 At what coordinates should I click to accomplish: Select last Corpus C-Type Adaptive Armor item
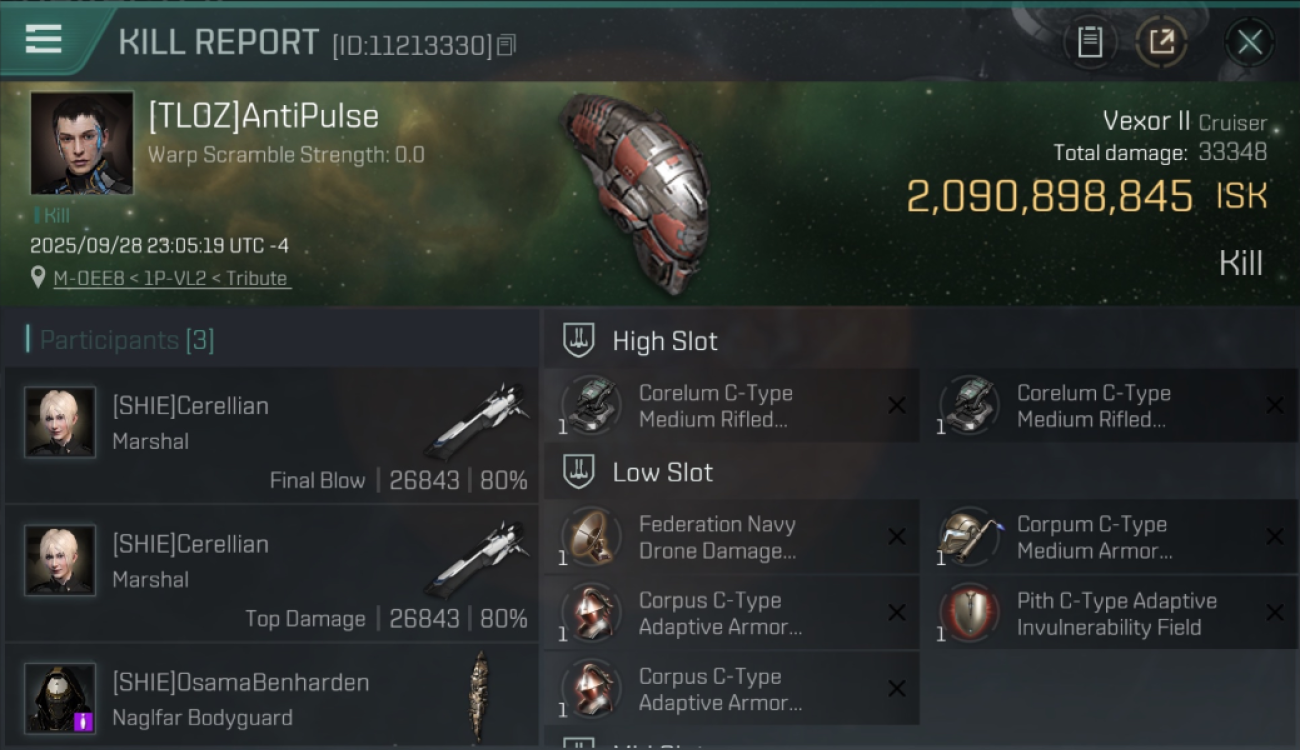point(731,689)
